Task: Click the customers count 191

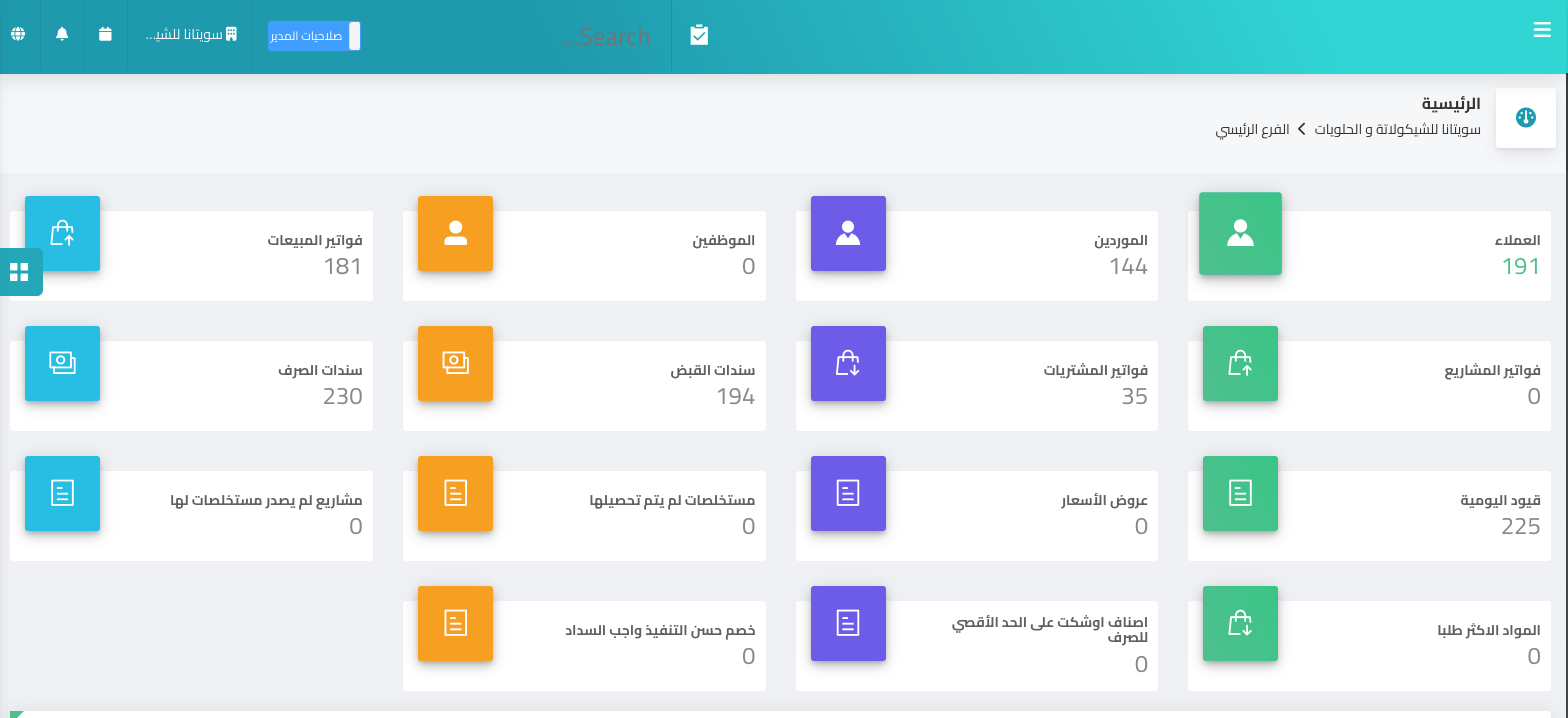Action: [1521, 266]
